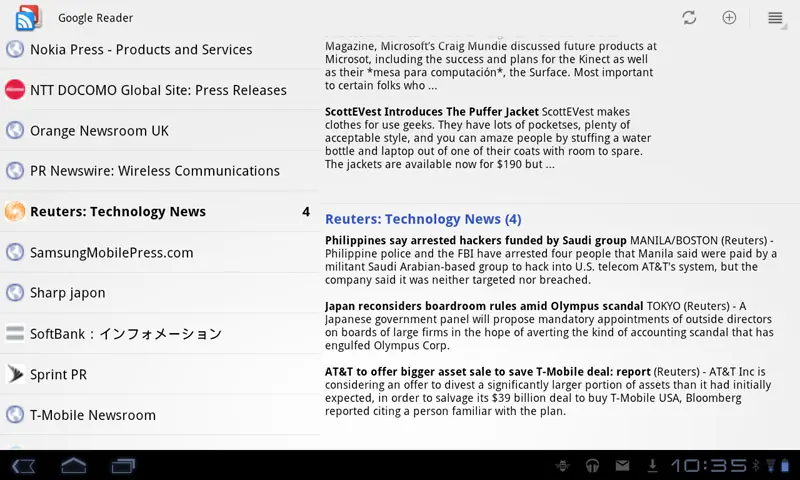Tap the Android home button

[73, 465]
